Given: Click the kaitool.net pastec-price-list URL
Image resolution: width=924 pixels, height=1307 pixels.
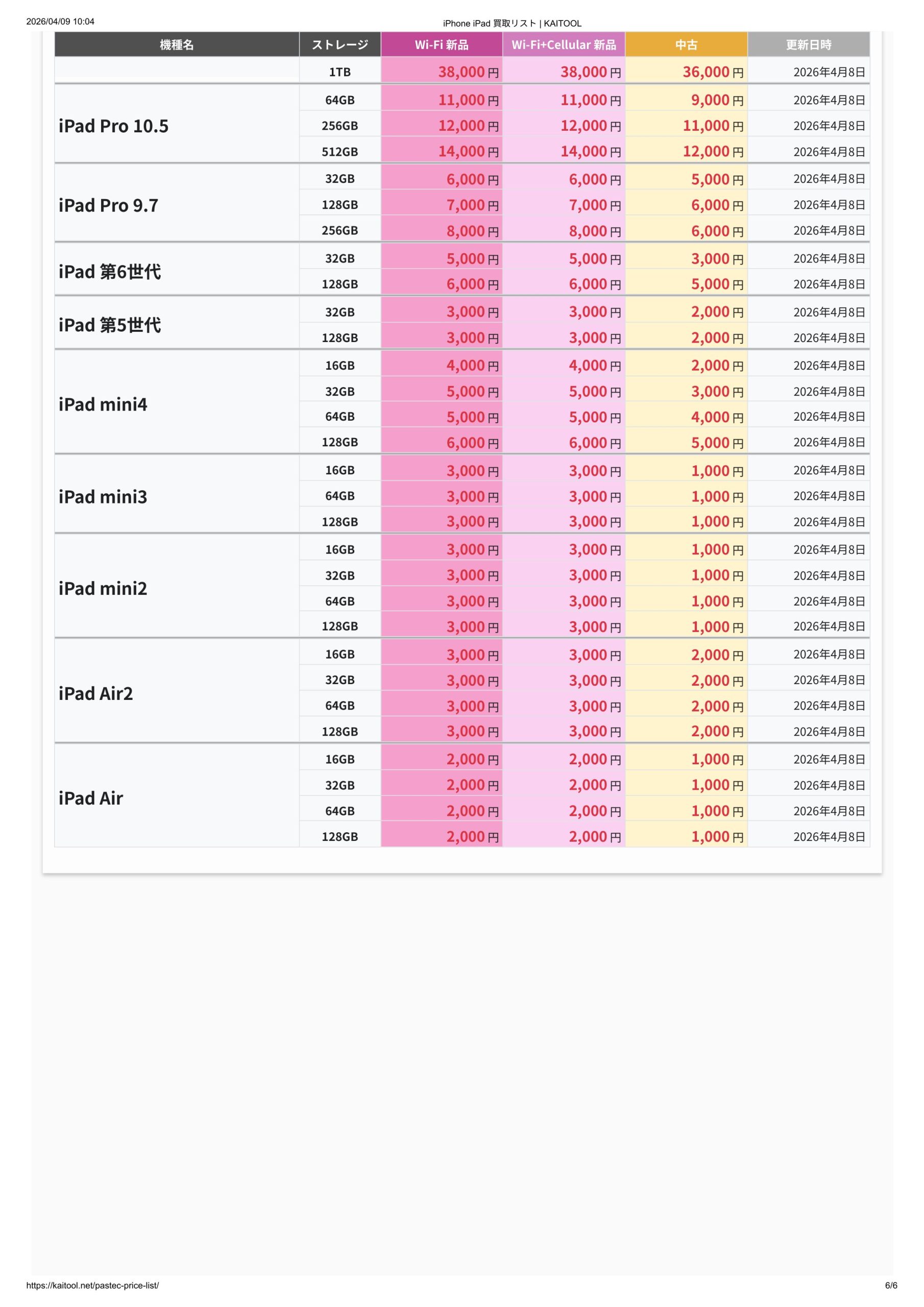Looking at the screenshot, I should tap(92, 1286).
